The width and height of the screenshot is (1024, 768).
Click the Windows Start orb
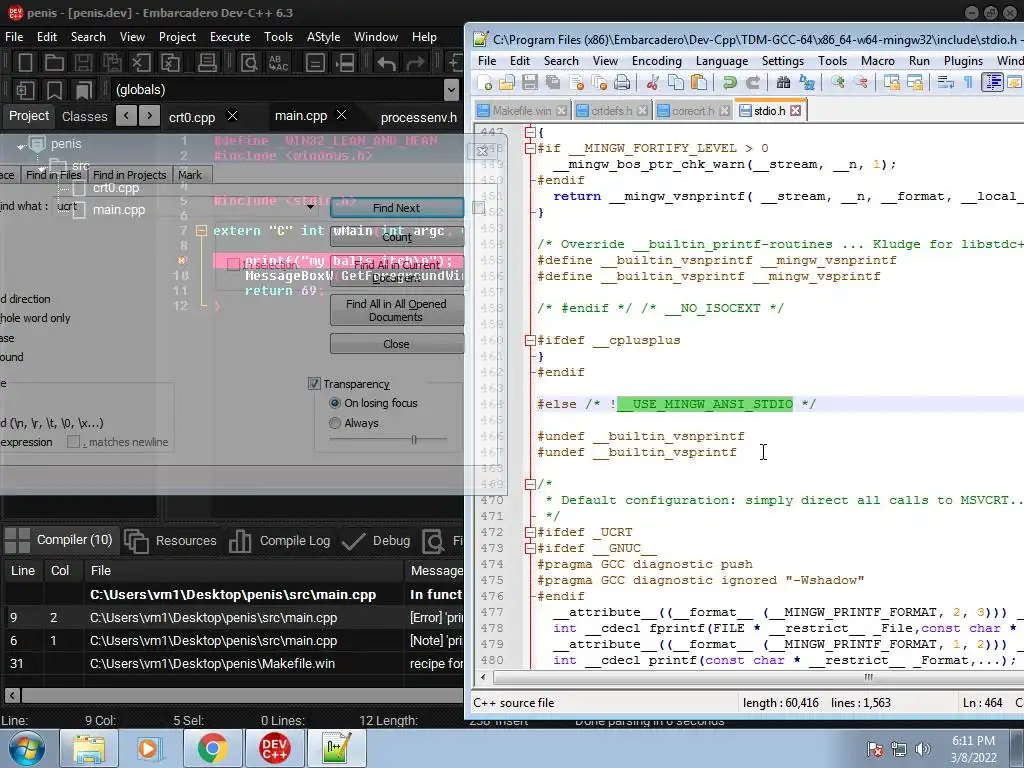[x=27, y=748]
